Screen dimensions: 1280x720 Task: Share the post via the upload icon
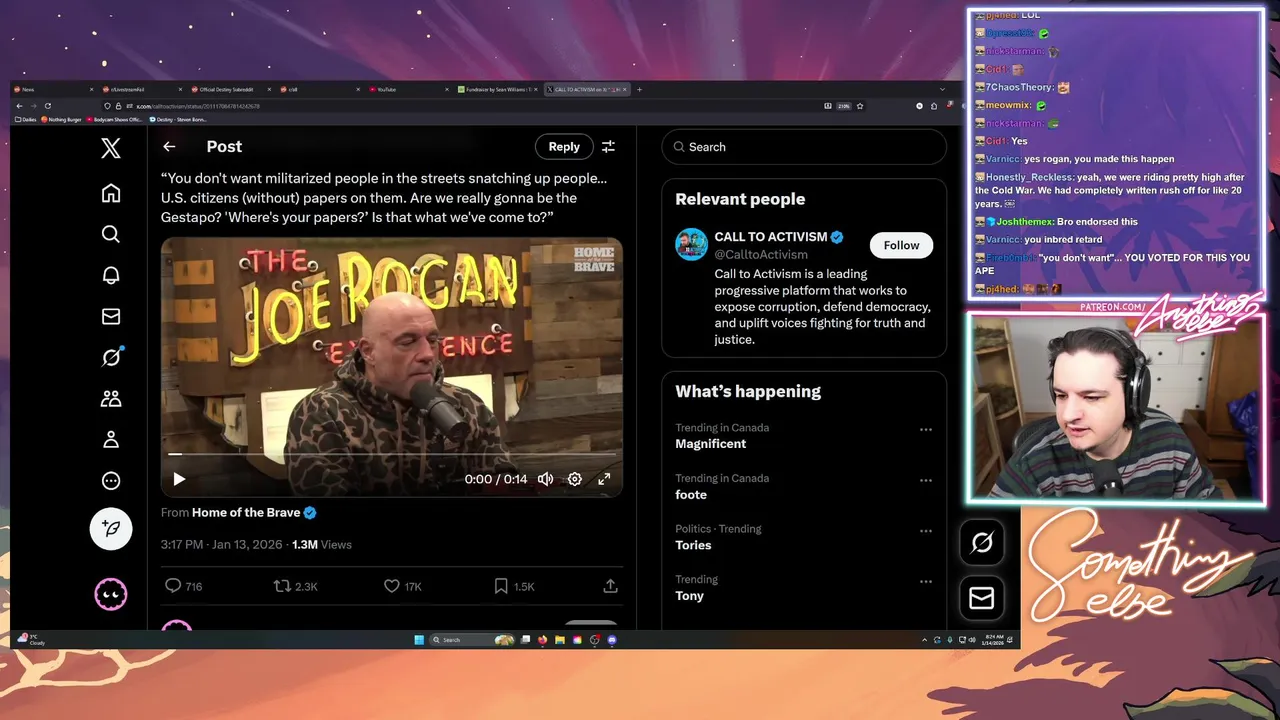pyautogui.click(x=610, y=586)
